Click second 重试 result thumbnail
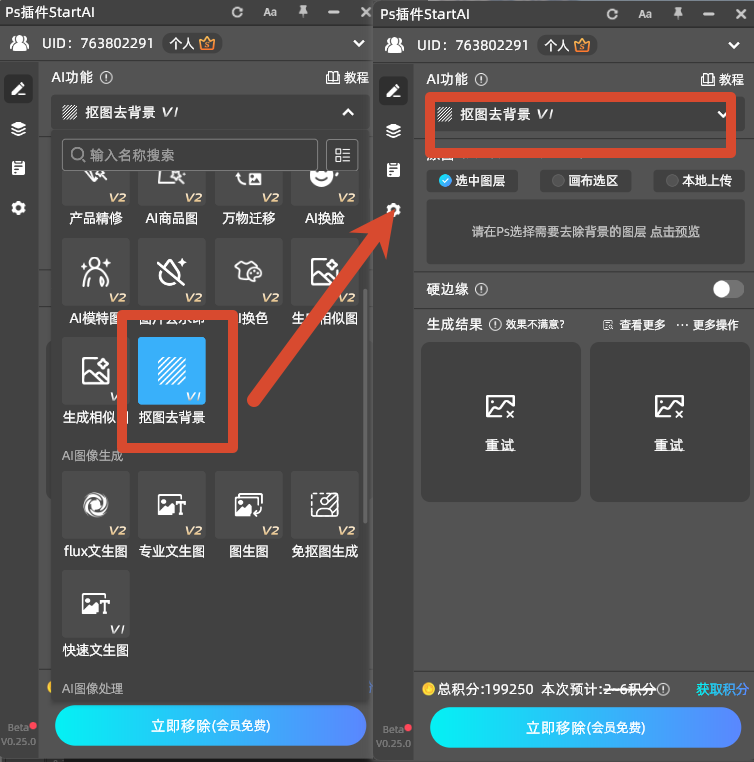Viewport: 754px width, 762px height. (x=669, y=422)
